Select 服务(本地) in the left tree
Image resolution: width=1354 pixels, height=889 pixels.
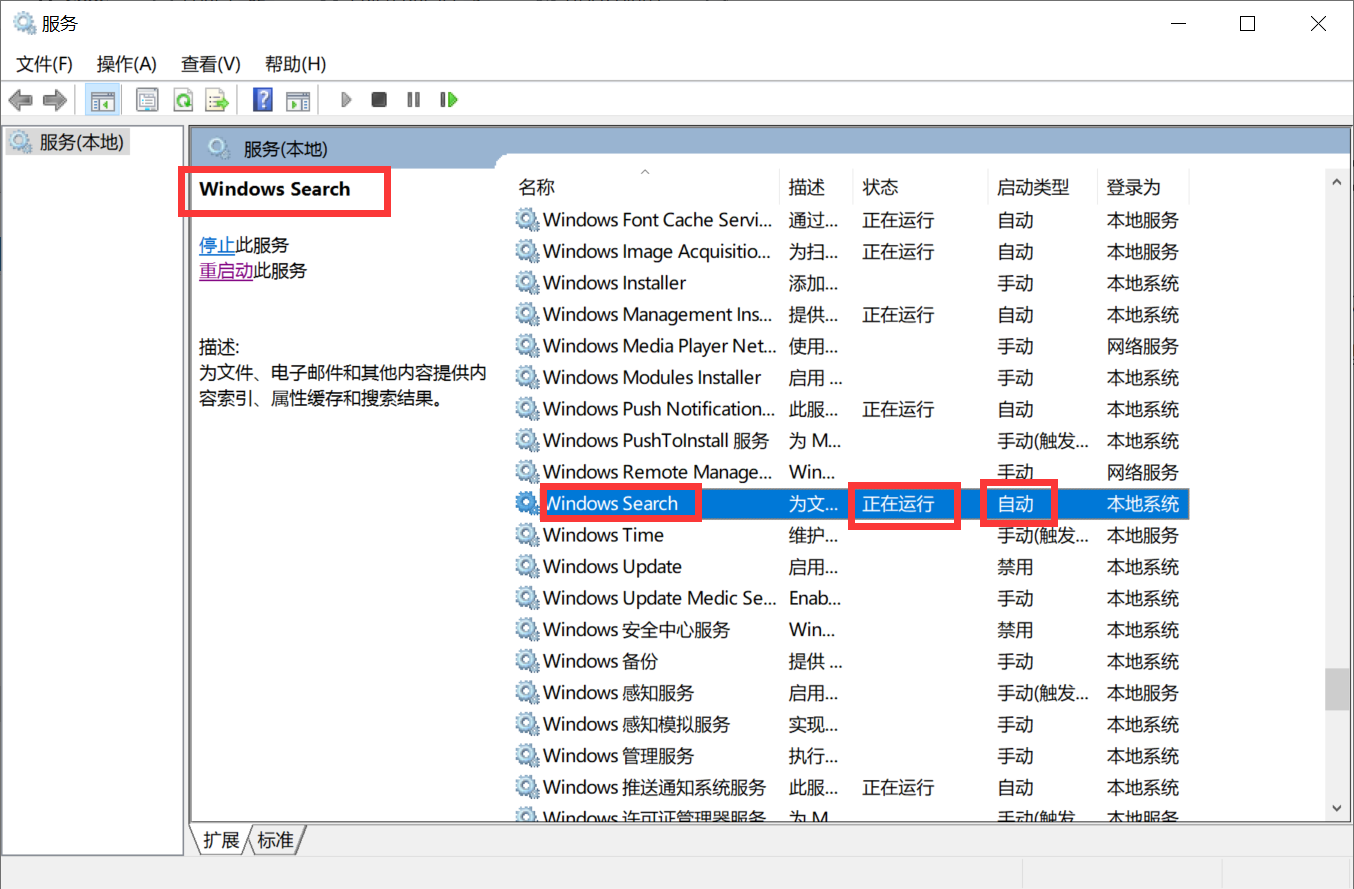[69, 142]
